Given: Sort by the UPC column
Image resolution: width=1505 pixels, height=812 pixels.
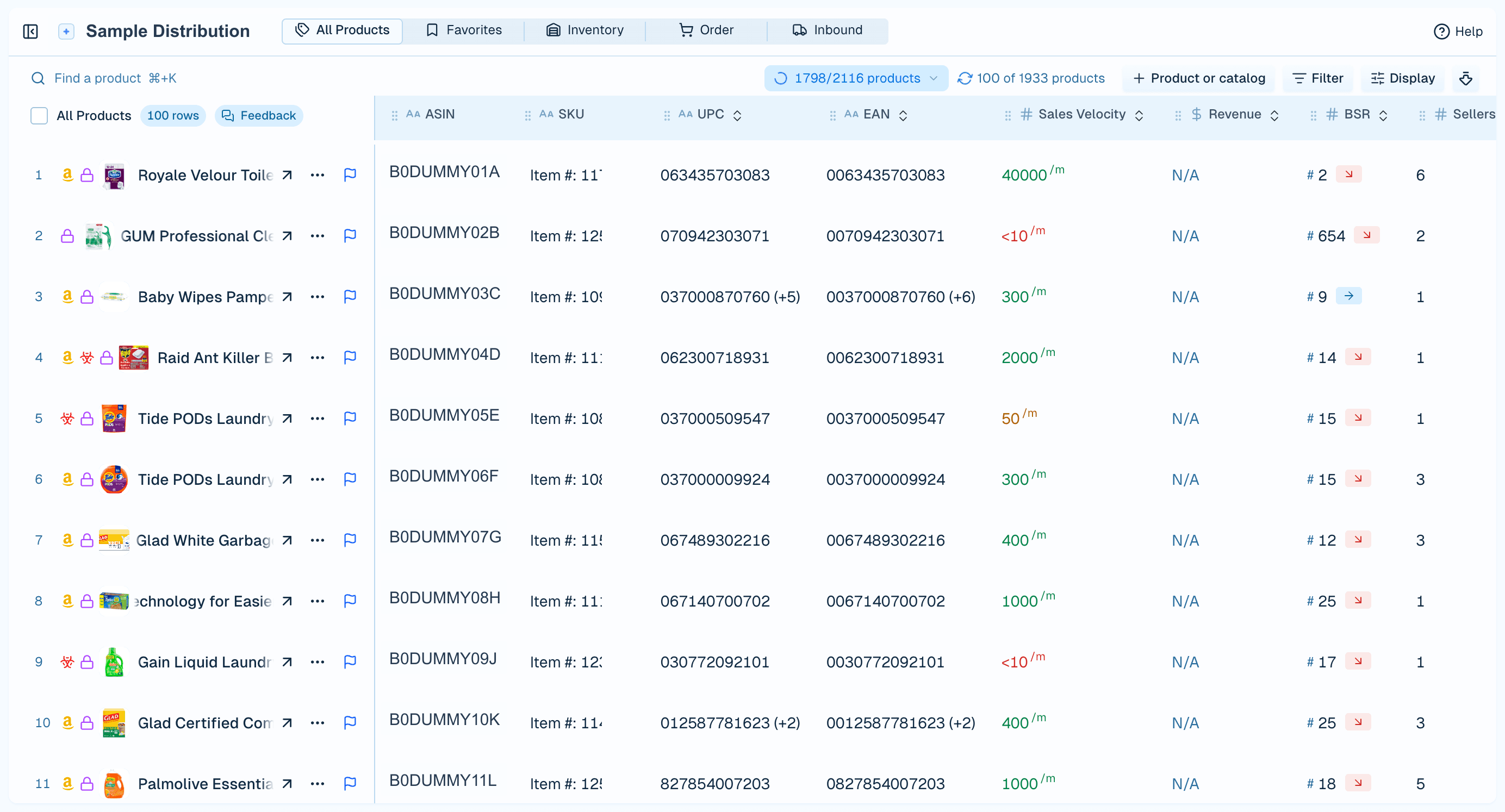Looking at the screenshot, I should (737, 116).
